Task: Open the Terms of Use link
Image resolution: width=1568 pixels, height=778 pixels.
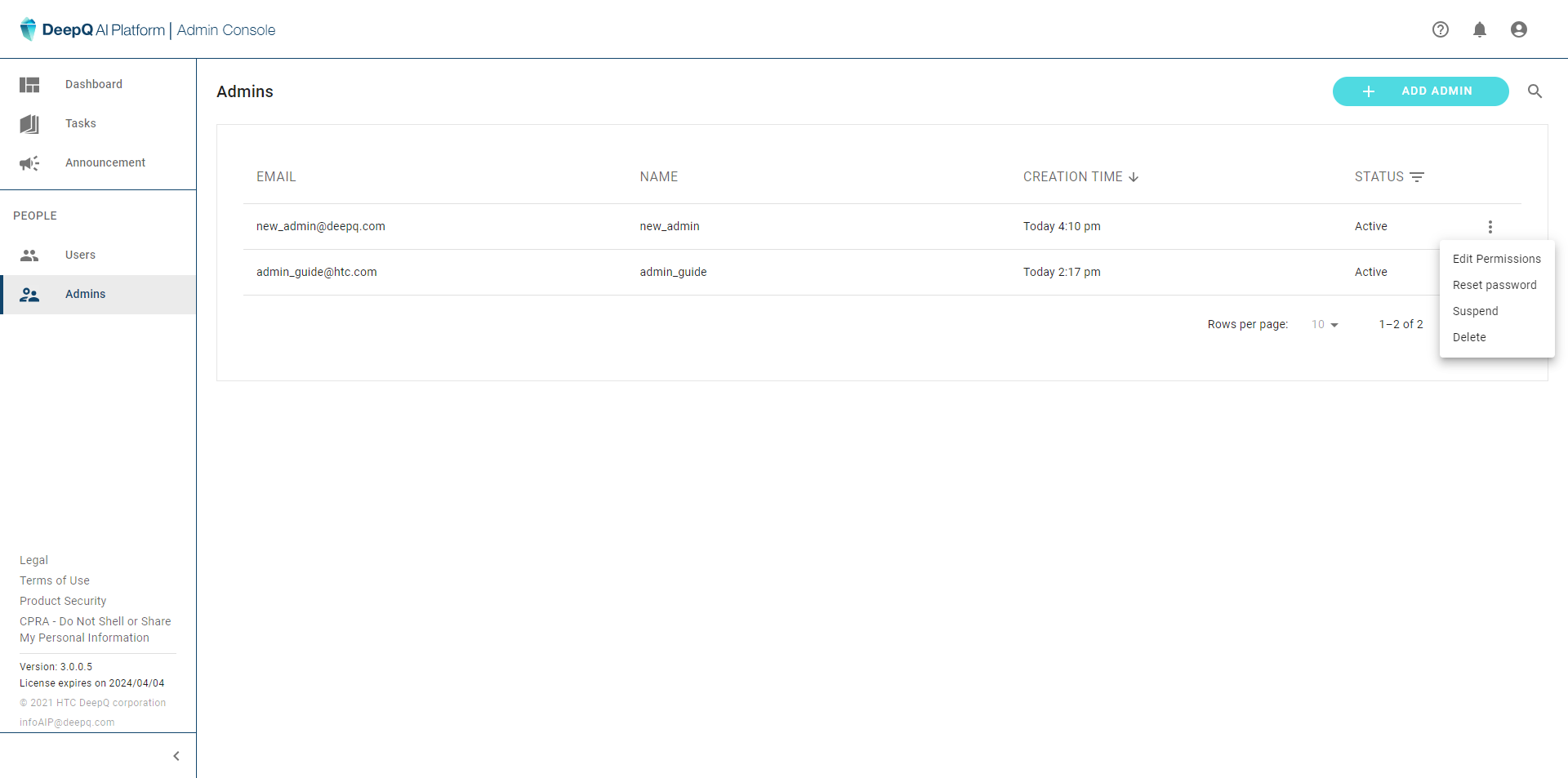Action: 55,580
